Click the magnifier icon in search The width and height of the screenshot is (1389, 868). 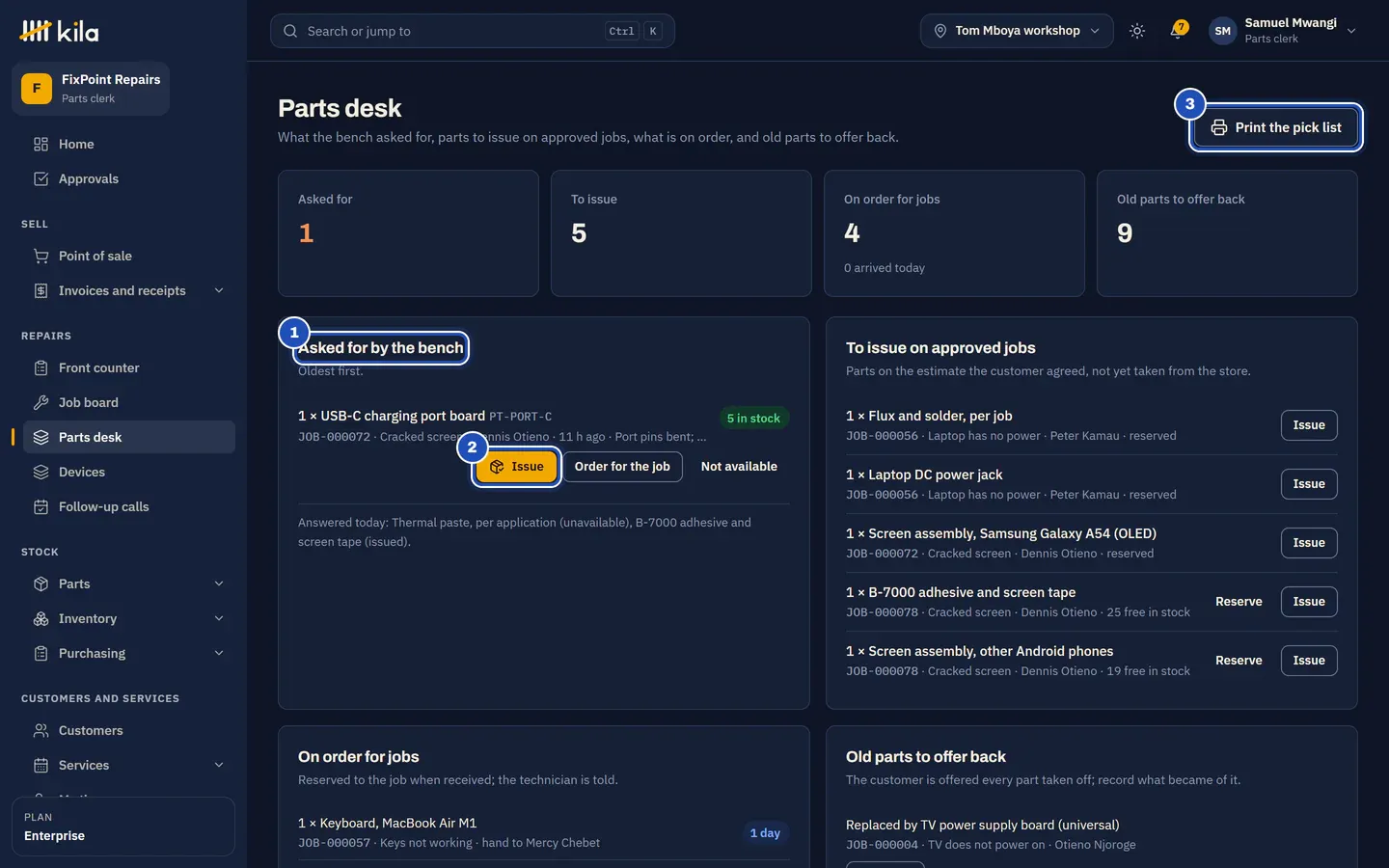tap(290, 31)
